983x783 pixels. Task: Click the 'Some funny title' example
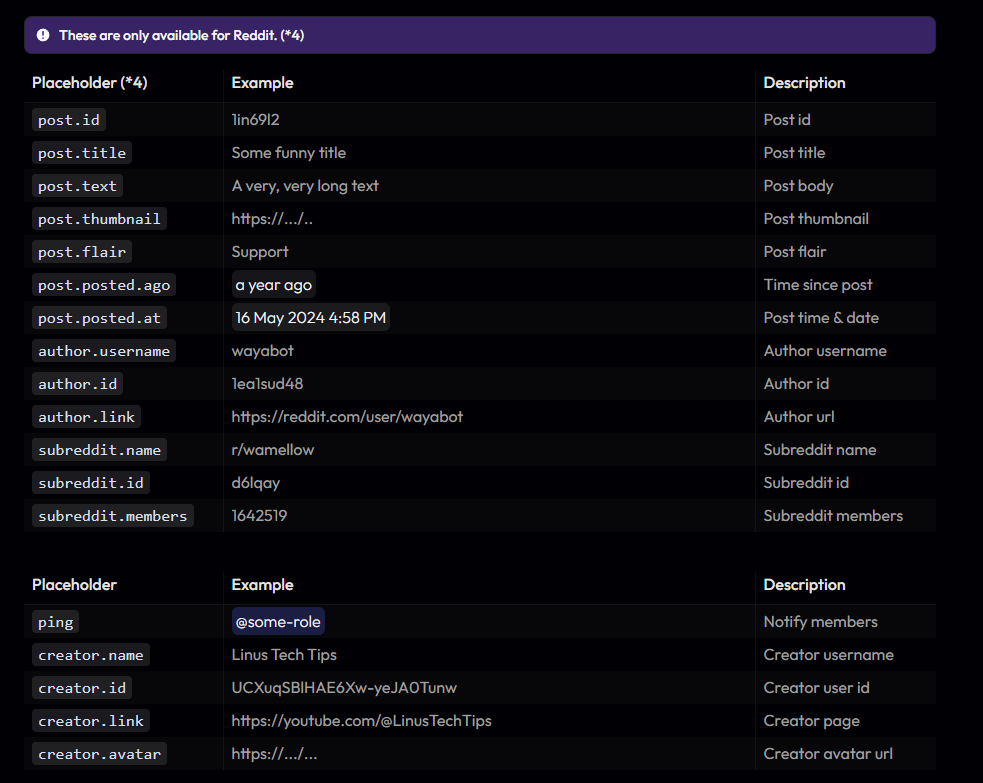[288, 153]
